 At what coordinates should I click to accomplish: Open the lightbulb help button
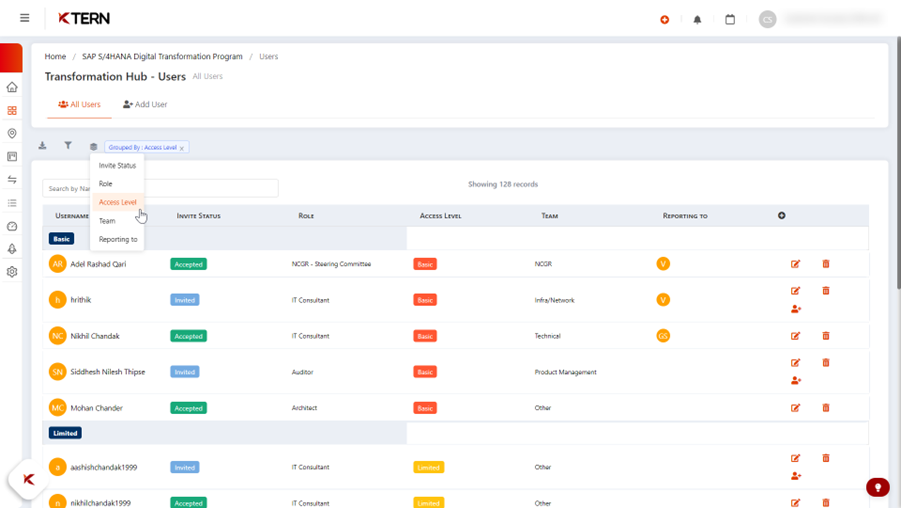(x=877, y=487)
